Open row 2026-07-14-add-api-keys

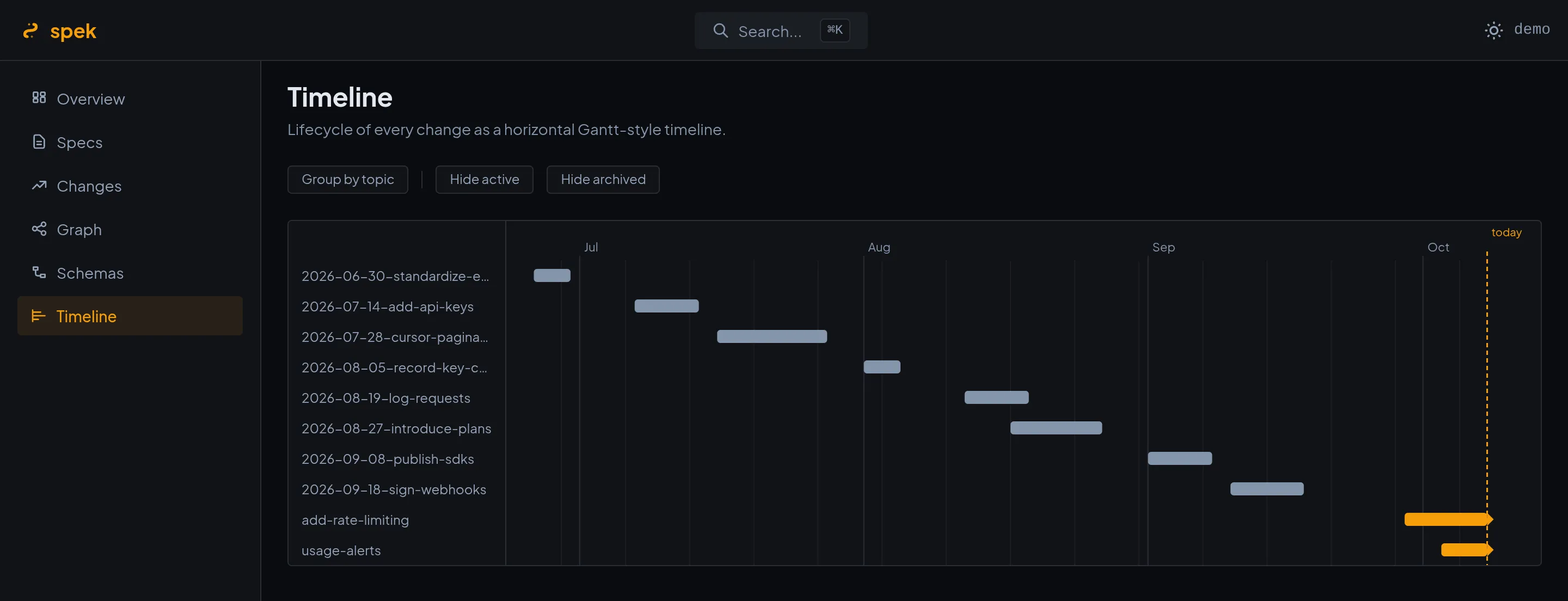(x=387, y=306)
